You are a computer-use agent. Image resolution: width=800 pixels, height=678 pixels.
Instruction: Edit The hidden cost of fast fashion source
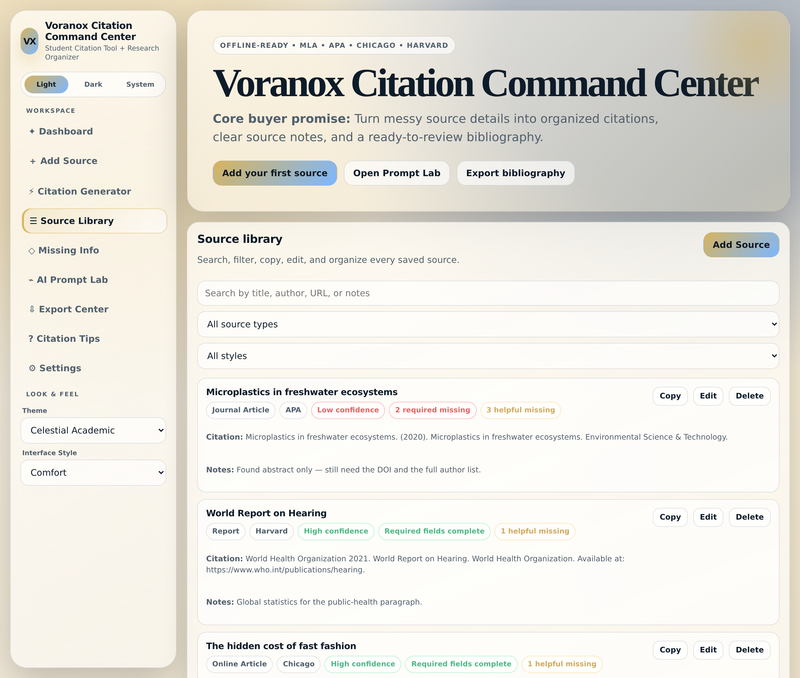(x=708, y=650)
